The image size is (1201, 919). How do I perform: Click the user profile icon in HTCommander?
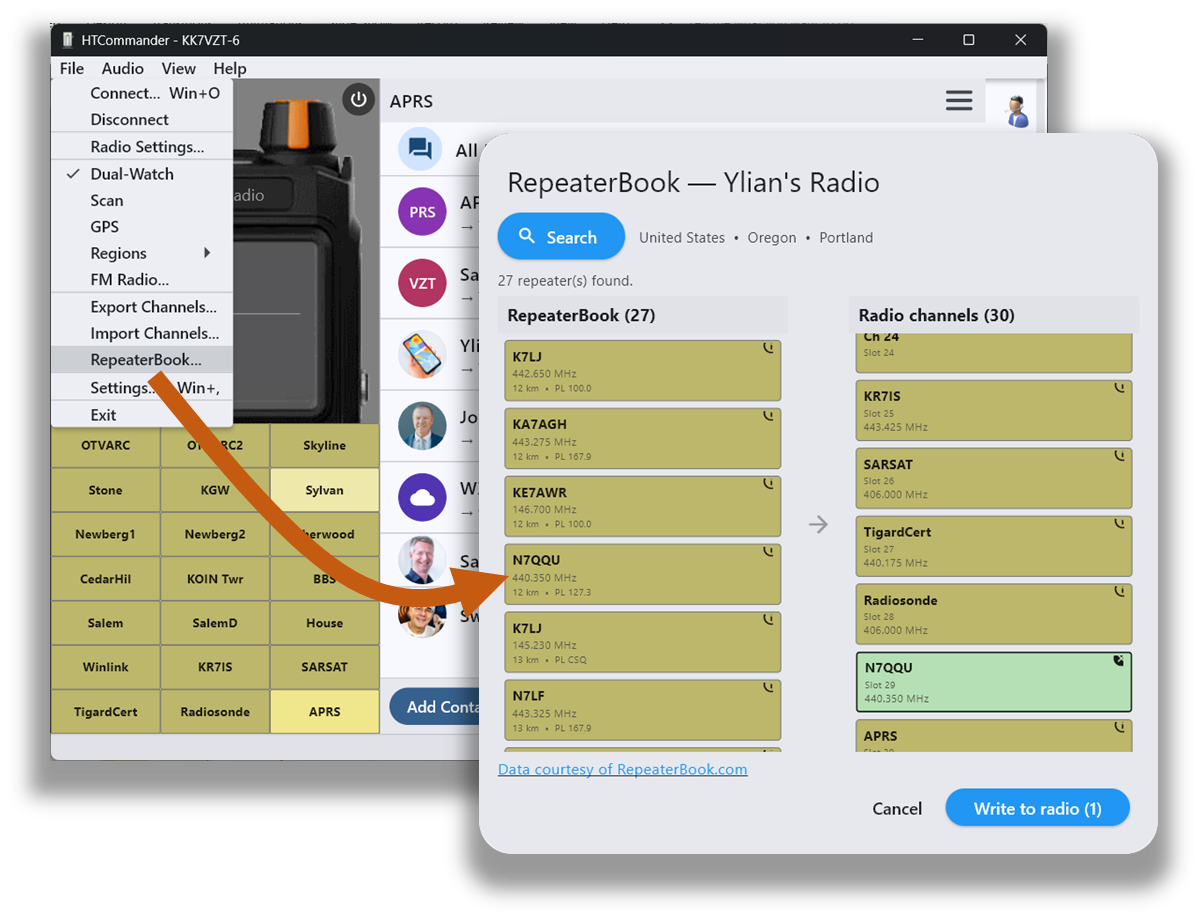tap(1017, 111)
